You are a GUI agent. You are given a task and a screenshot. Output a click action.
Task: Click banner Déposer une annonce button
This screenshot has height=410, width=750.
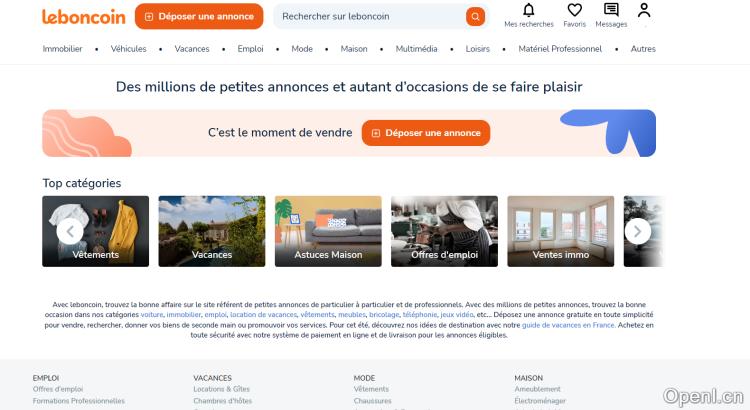[x=426, y=133]
